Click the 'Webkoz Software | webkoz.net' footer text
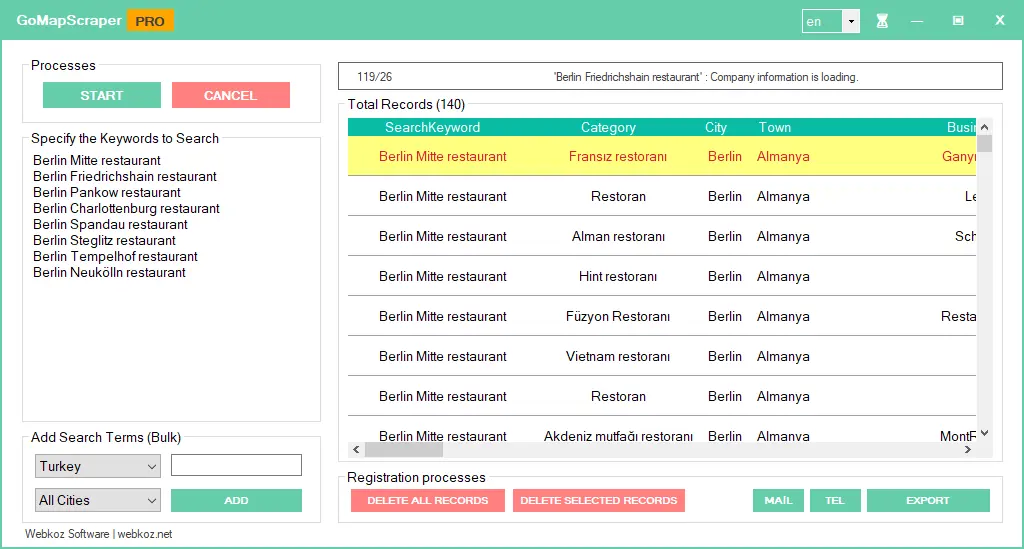This screenshot has width=1024, height=549. tap(99, 534)
